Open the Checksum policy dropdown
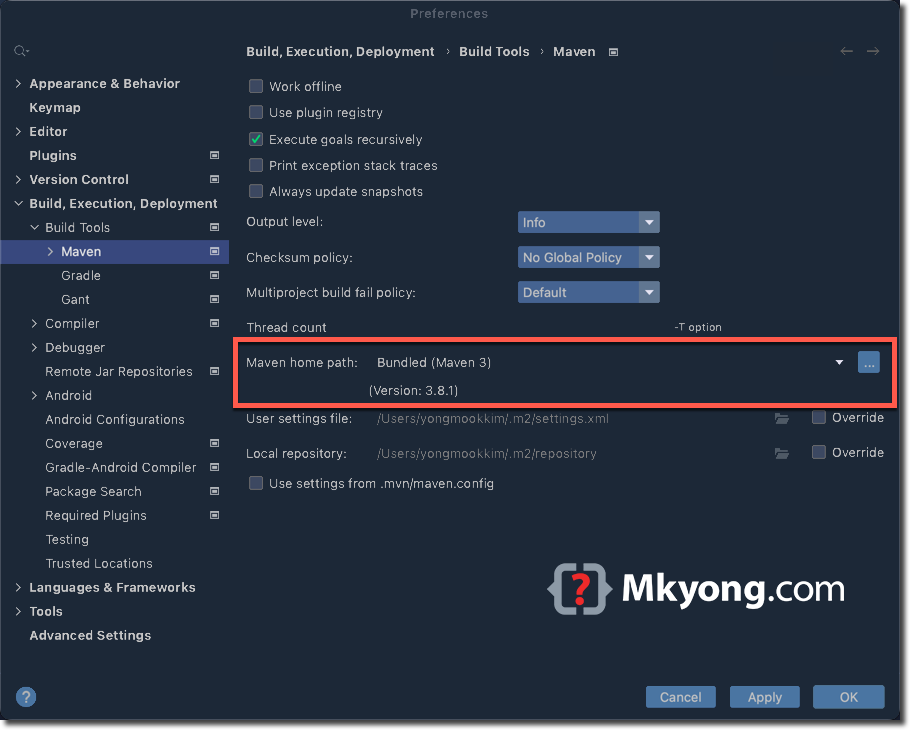910x730 pixels. 588,257
